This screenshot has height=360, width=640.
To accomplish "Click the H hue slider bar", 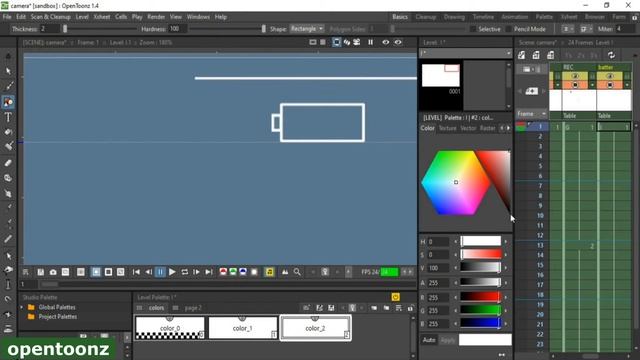I will [x=481, y=242].
